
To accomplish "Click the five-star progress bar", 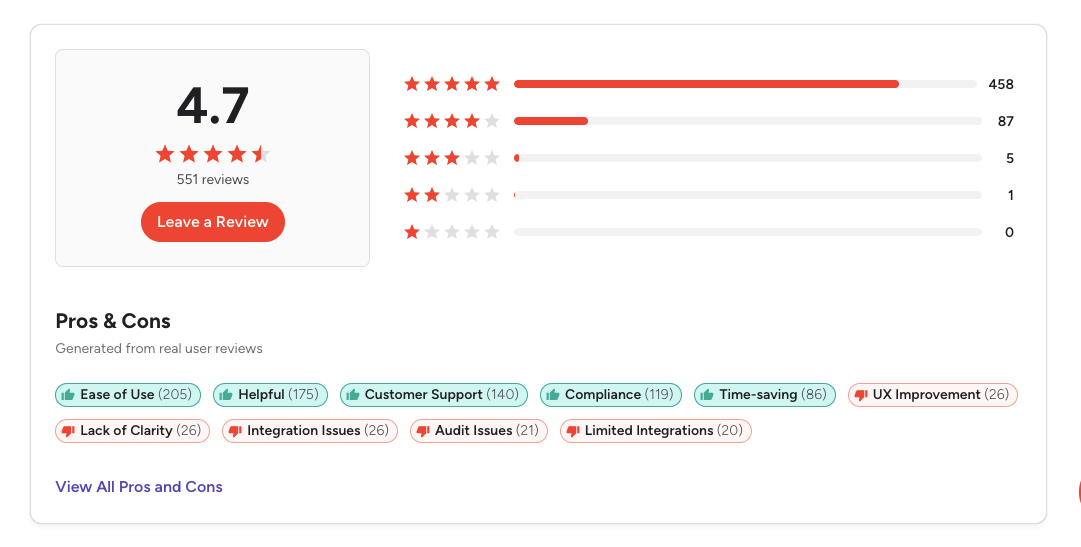I will [x=745, y=84].
